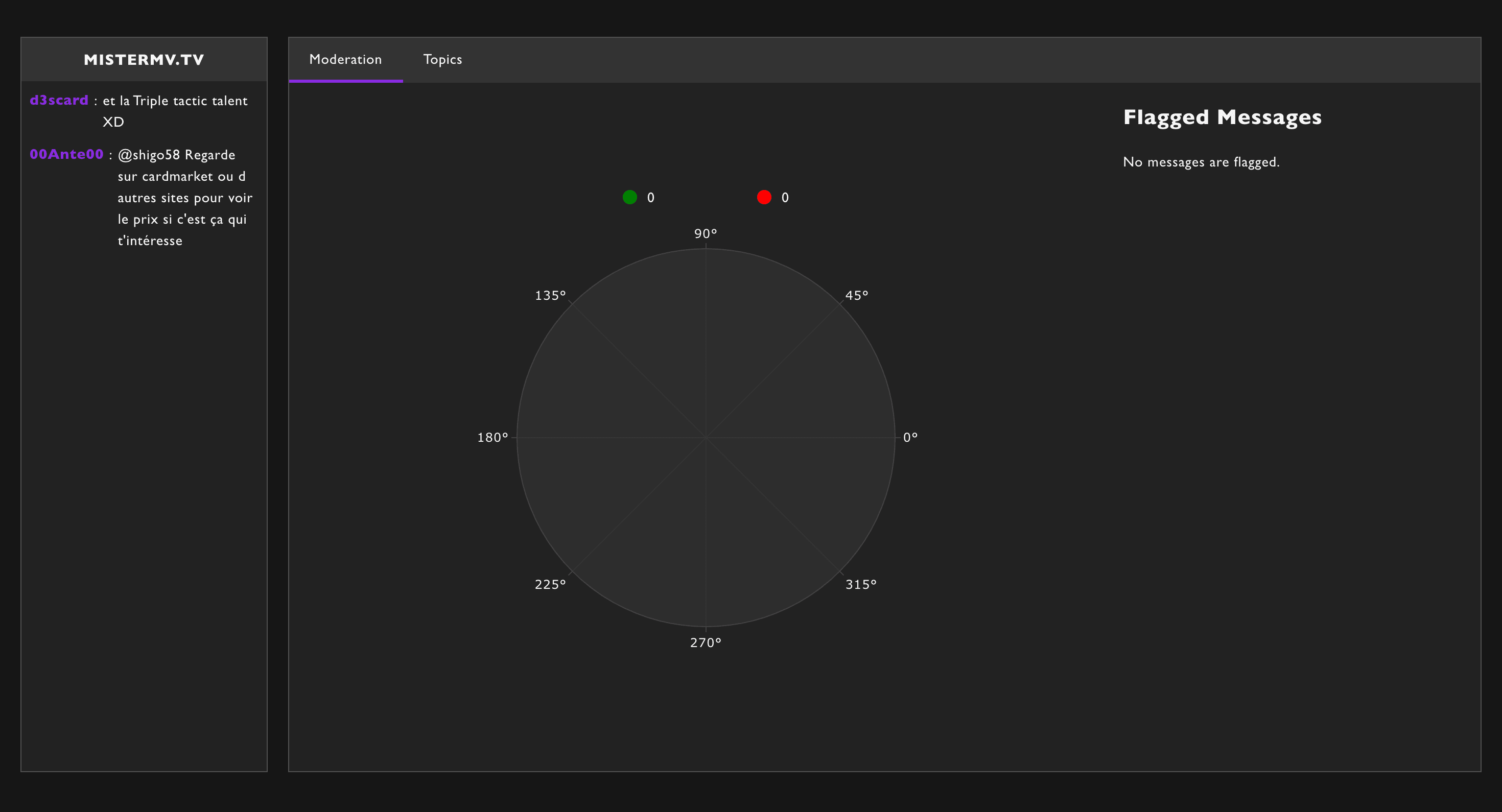Click the 225° axis label
1502x812 pixels.
coord(550,584)
